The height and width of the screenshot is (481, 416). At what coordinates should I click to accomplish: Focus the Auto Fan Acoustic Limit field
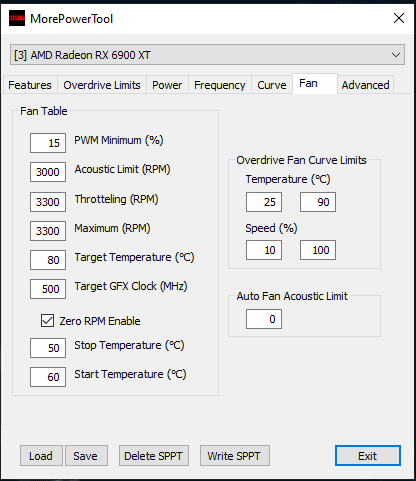coord(264,319)
